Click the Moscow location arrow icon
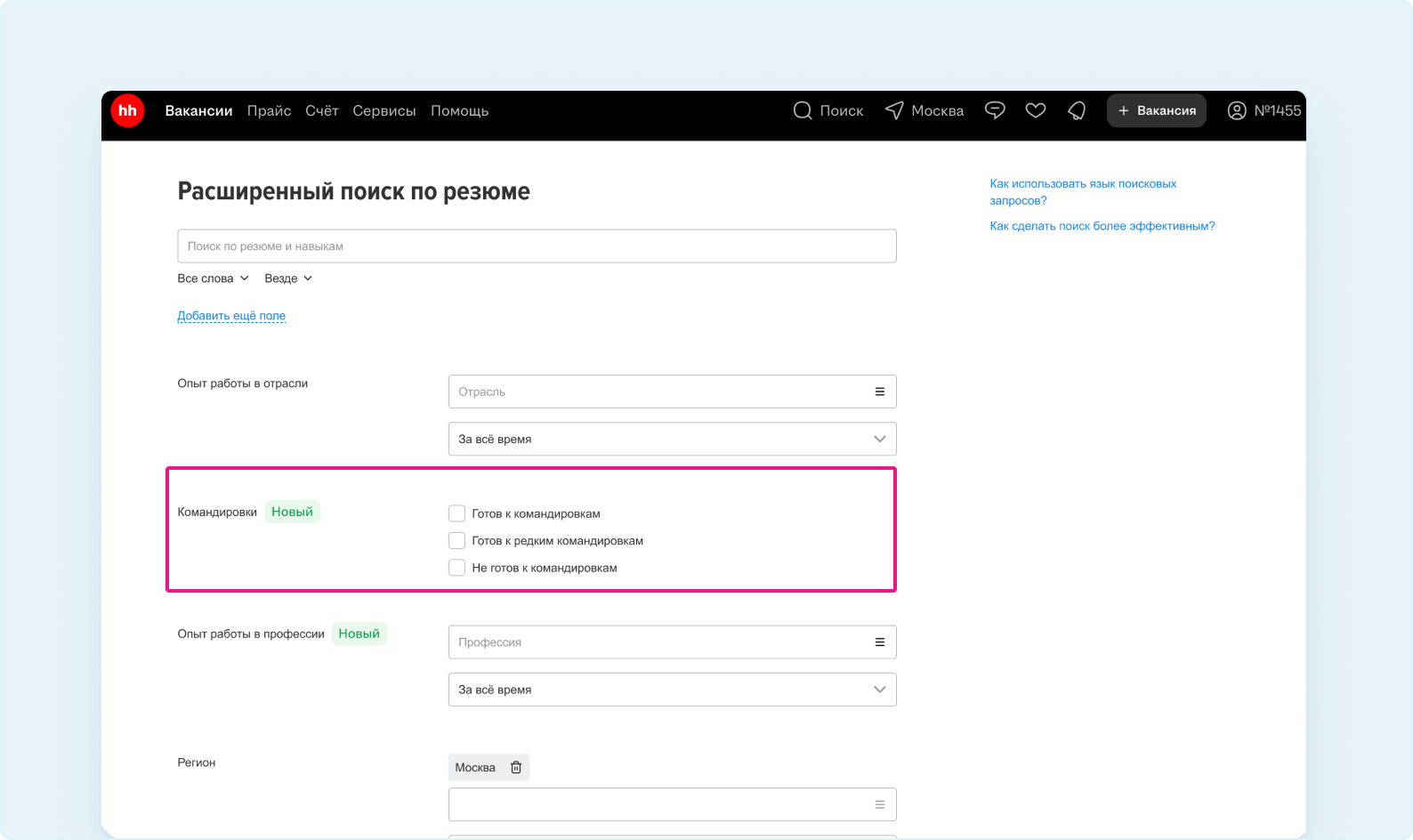The image size is (1413, 840). click(x=894, y=110)
